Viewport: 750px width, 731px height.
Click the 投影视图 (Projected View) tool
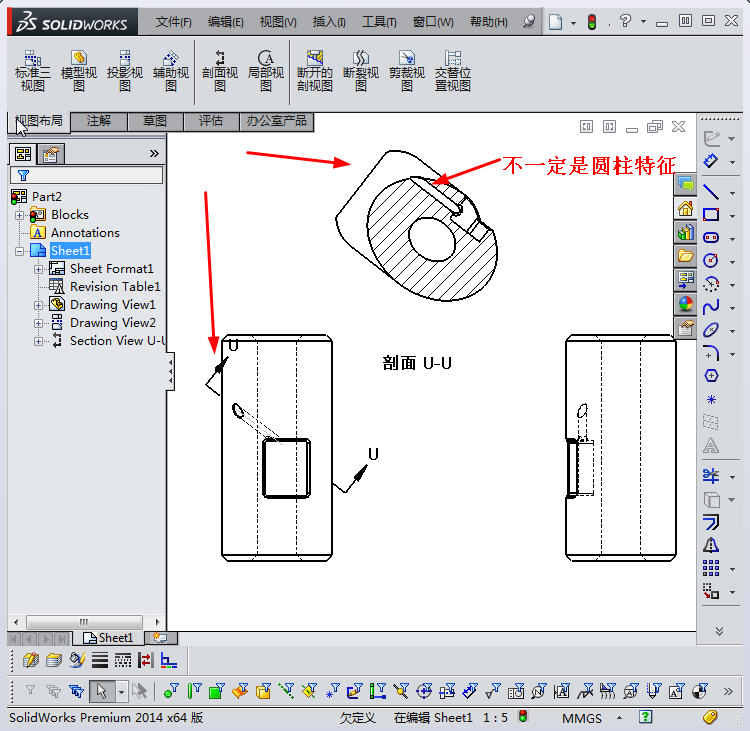(x=125, y=71)
